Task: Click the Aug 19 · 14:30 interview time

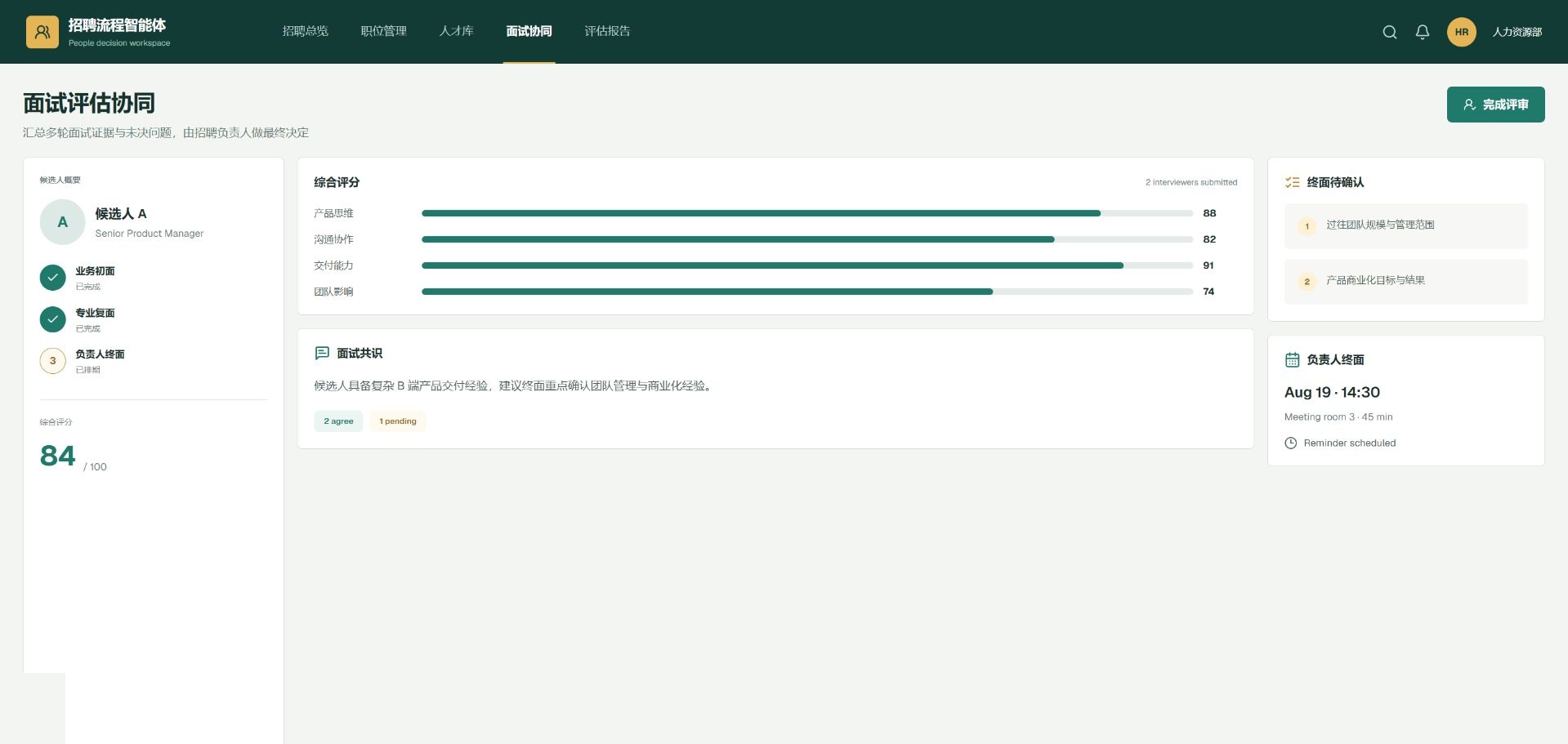Action: 1332,392
